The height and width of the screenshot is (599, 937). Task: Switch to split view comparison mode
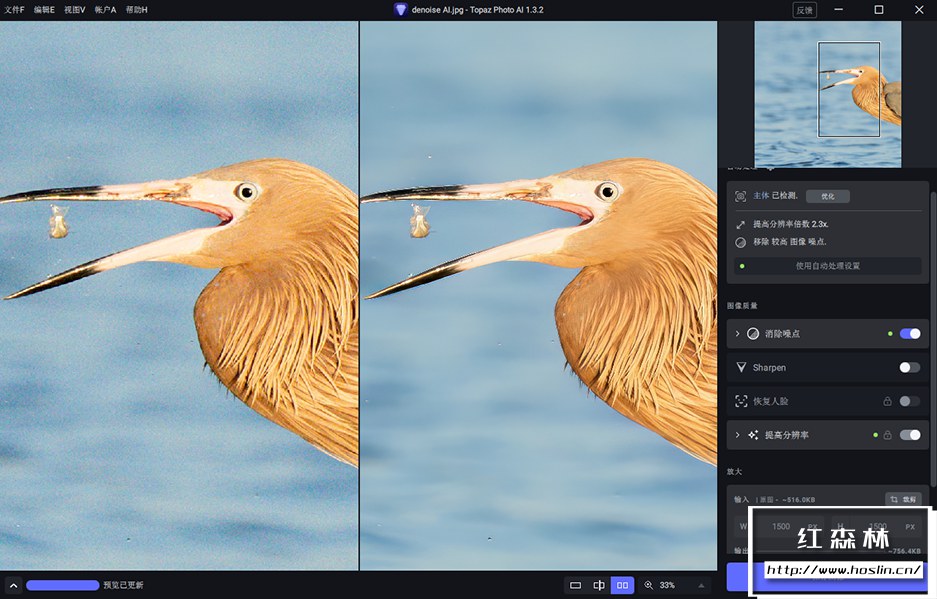pos(599,585)
